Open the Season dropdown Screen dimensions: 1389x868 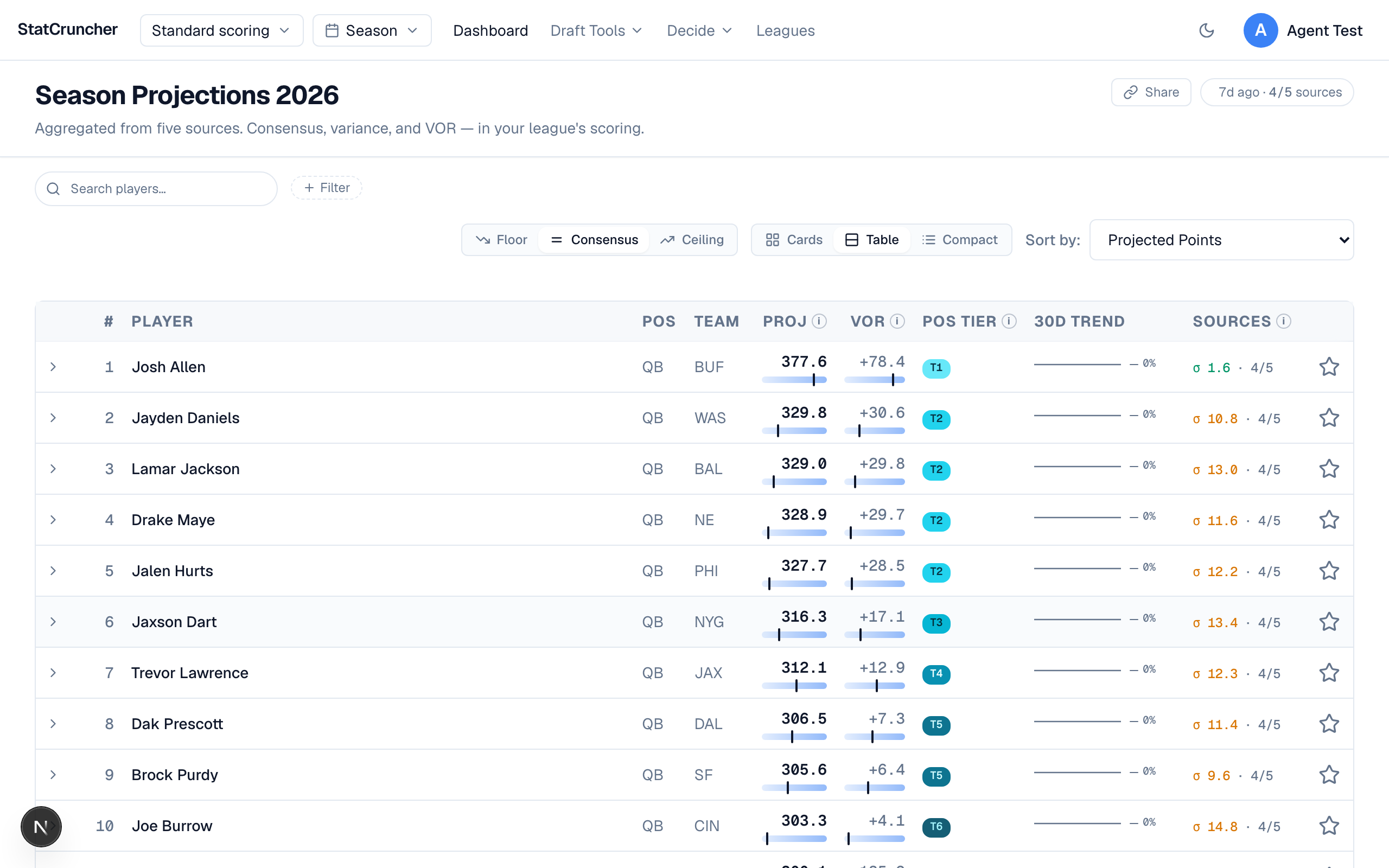coord(372,30)
